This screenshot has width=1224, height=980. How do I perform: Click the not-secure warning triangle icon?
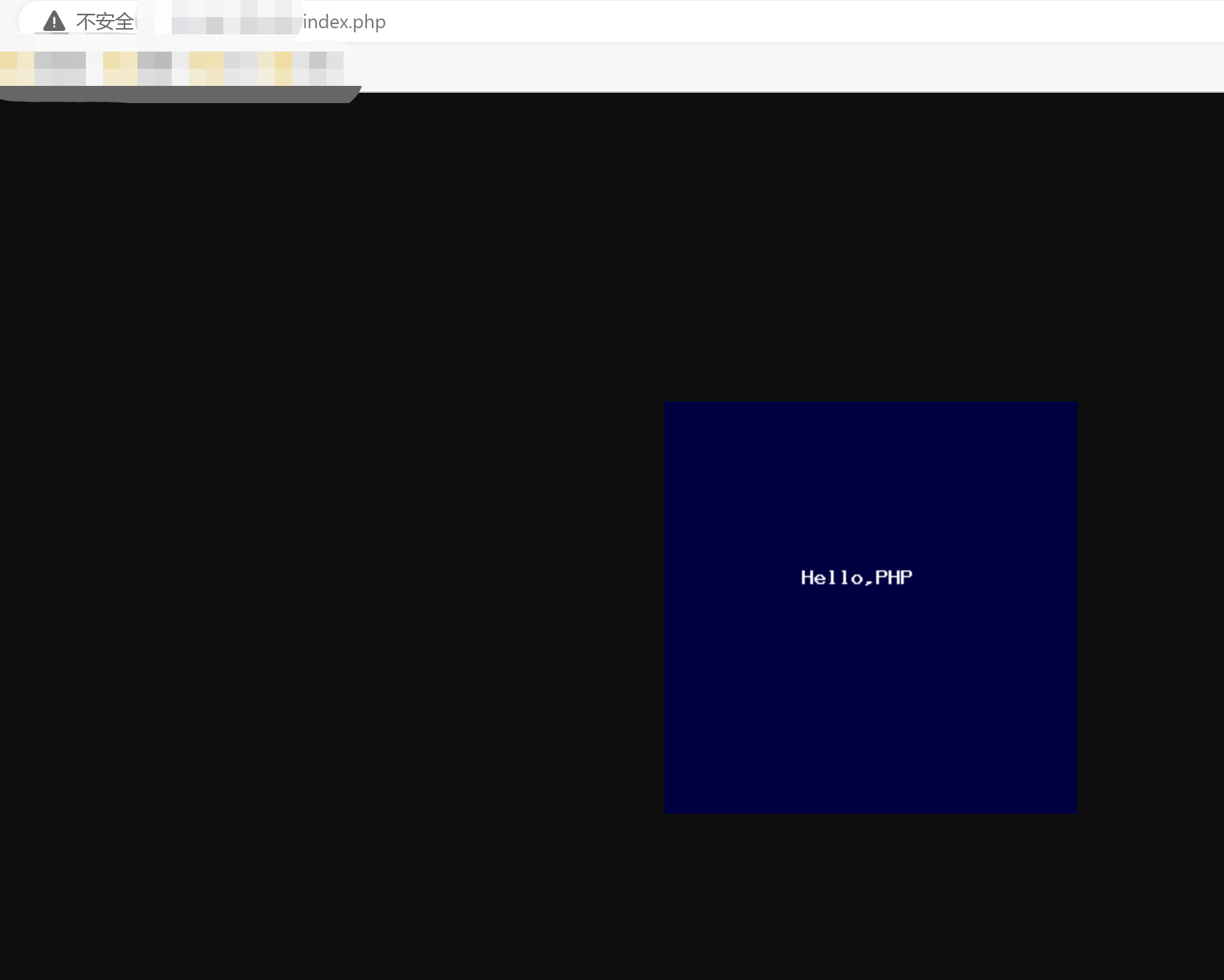[54, 21]
